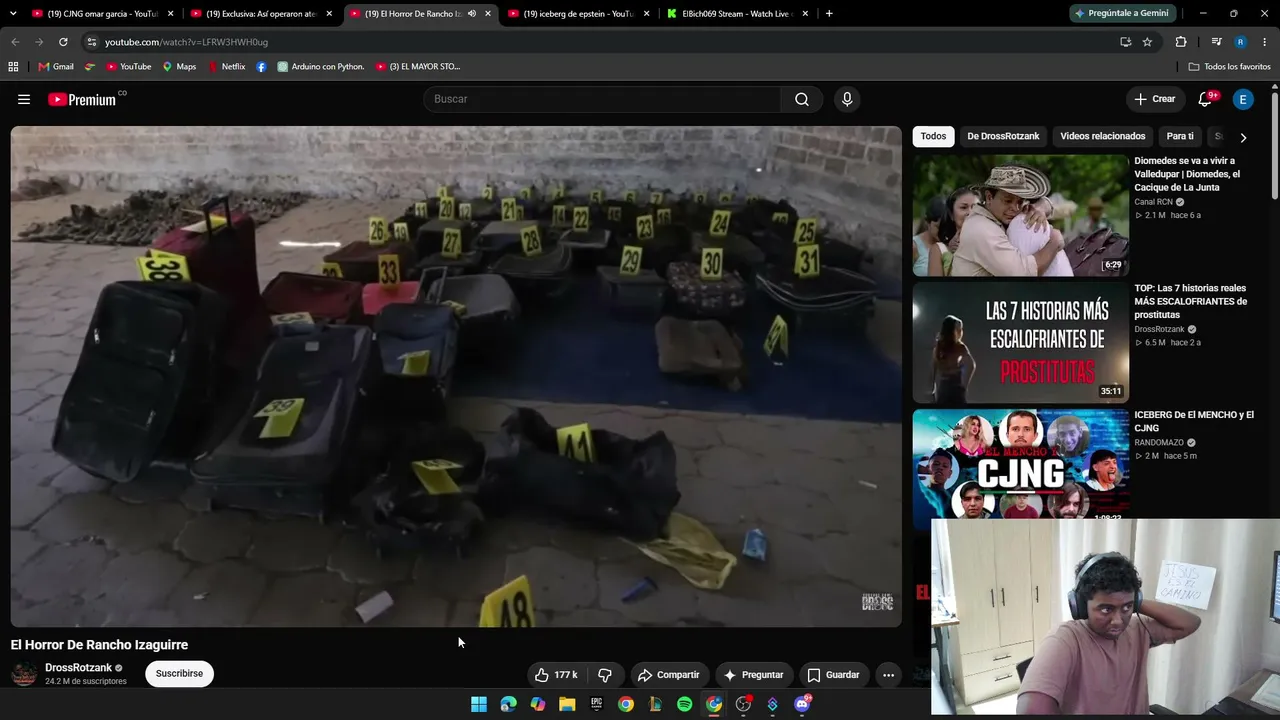Open DrossRotzank channel avatar
This screenshot has height=720, width=1280.
pos(24,674)
